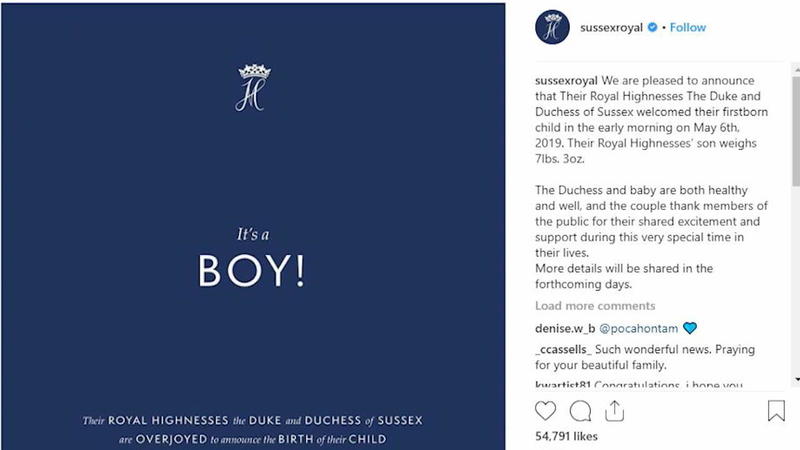Follow the sussexroyal account
800x450 pixels.
point(687,28)
